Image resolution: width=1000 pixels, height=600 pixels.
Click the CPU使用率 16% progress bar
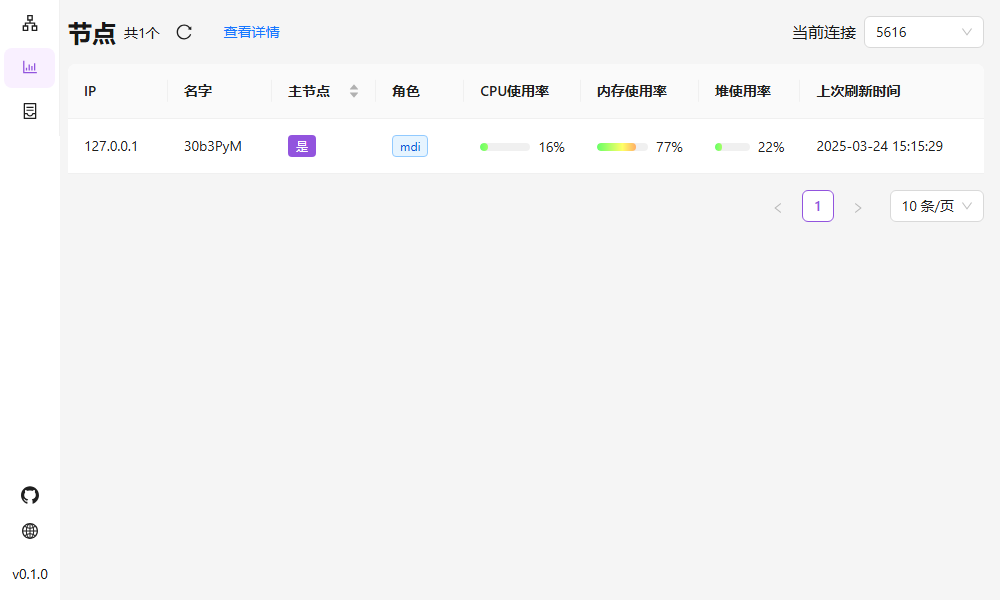[505, 147]
